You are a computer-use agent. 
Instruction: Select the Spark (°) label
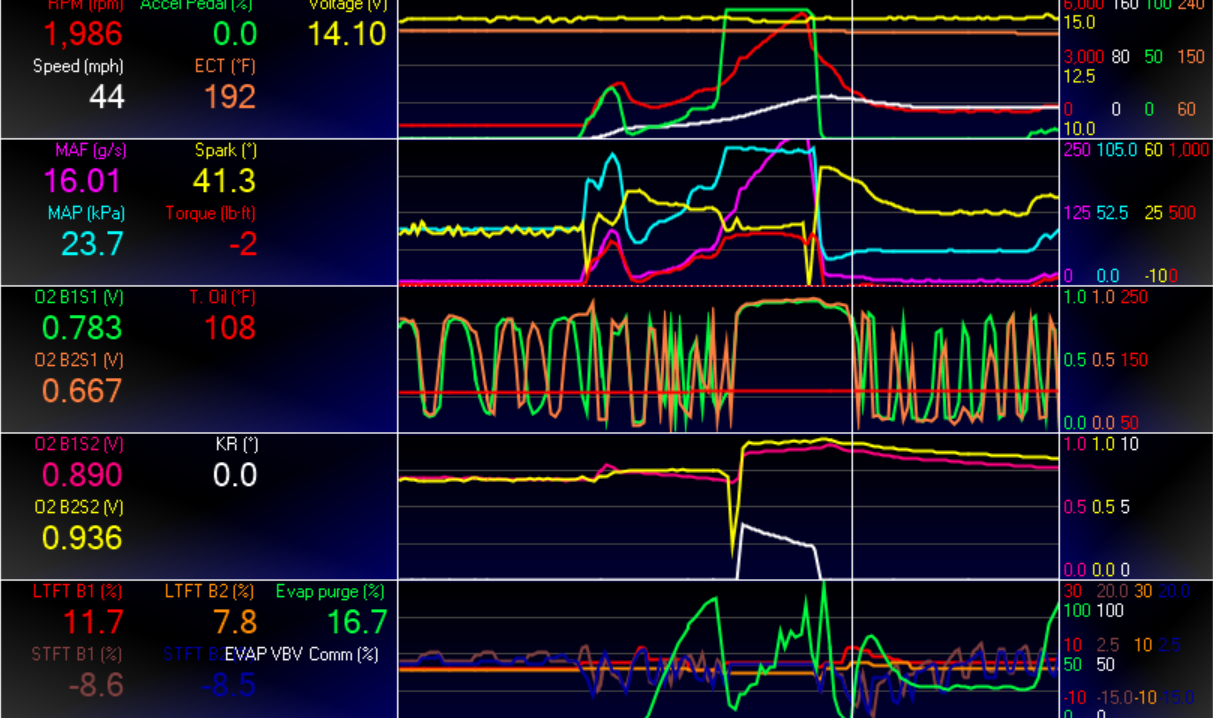coord(225,151)
